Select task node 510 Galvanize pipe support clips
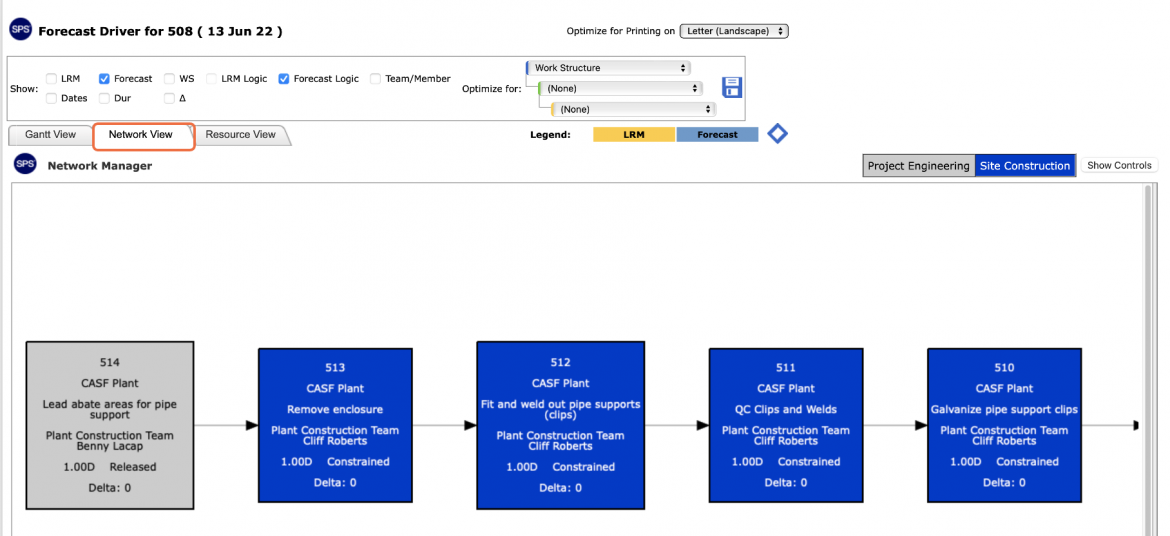1170x536 pixels. click(x=1004, y=425)
